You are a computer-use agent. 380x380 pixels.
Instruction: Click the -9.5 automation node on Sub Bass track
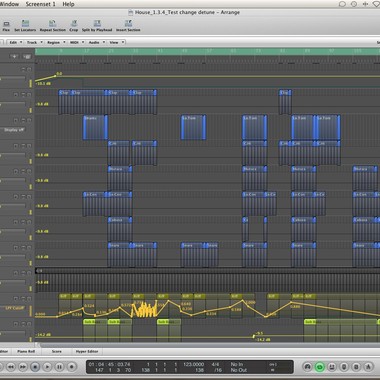click(x=254, y=335)
